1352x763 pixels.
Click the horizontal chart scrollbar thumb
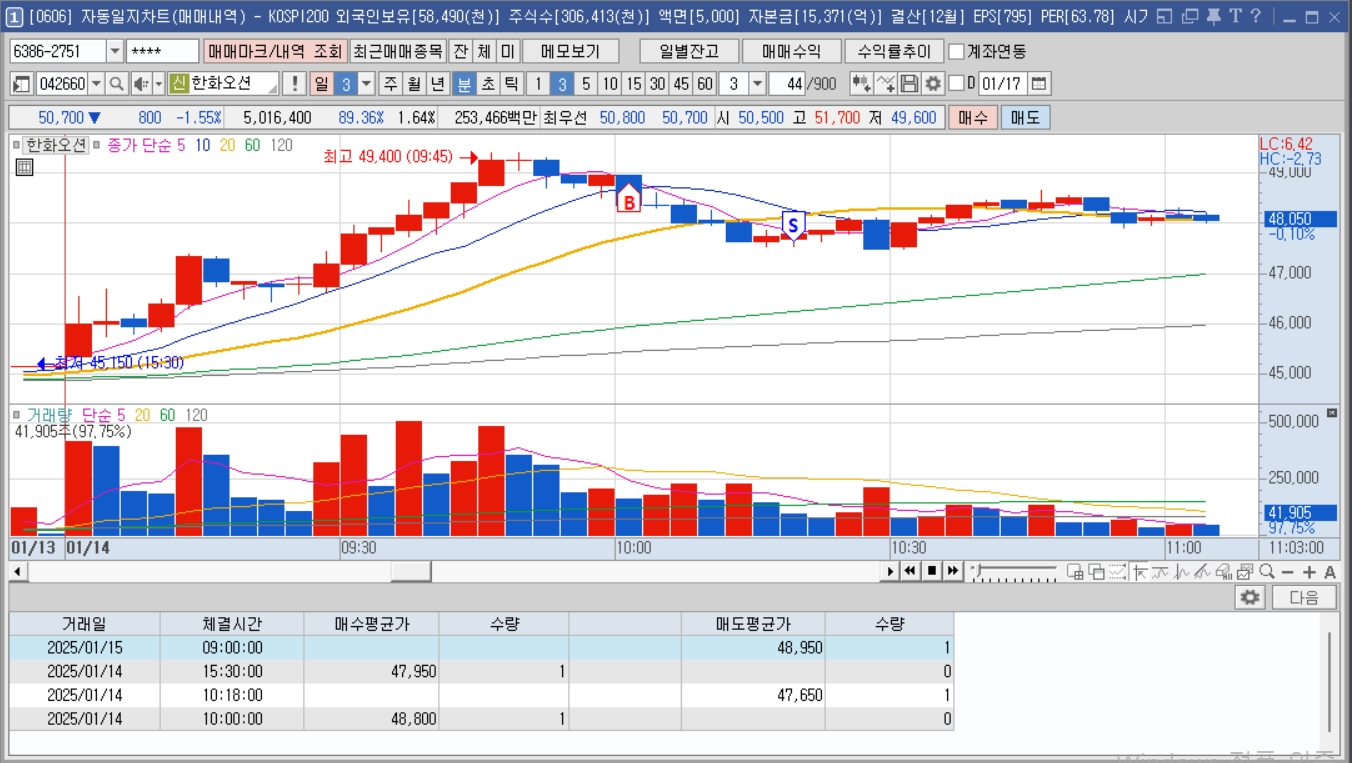[410, 571]
